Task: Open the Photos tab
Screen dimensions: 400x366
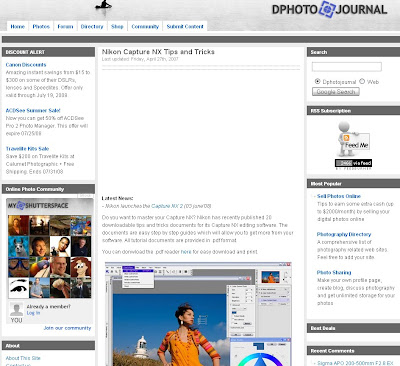Action: tap(41, 26)
